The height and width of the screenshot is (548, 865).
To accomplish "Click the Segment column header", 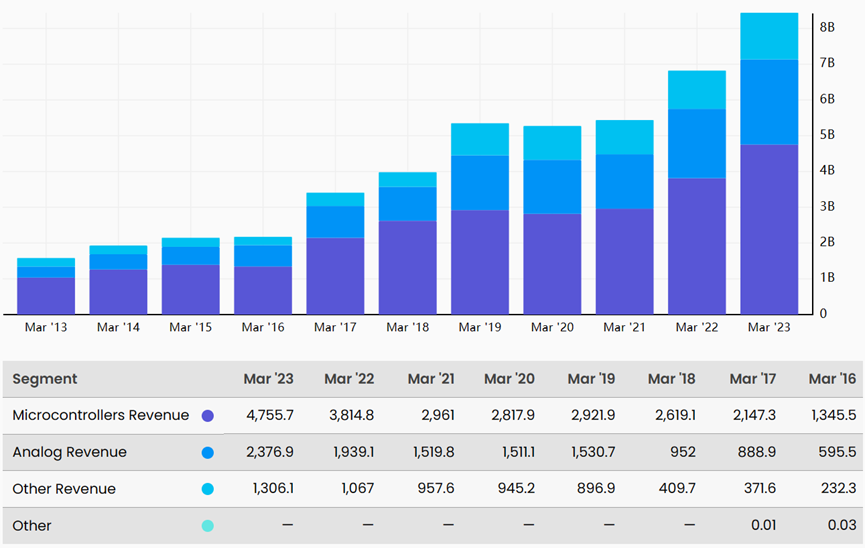I will click(x=45, y=379).
